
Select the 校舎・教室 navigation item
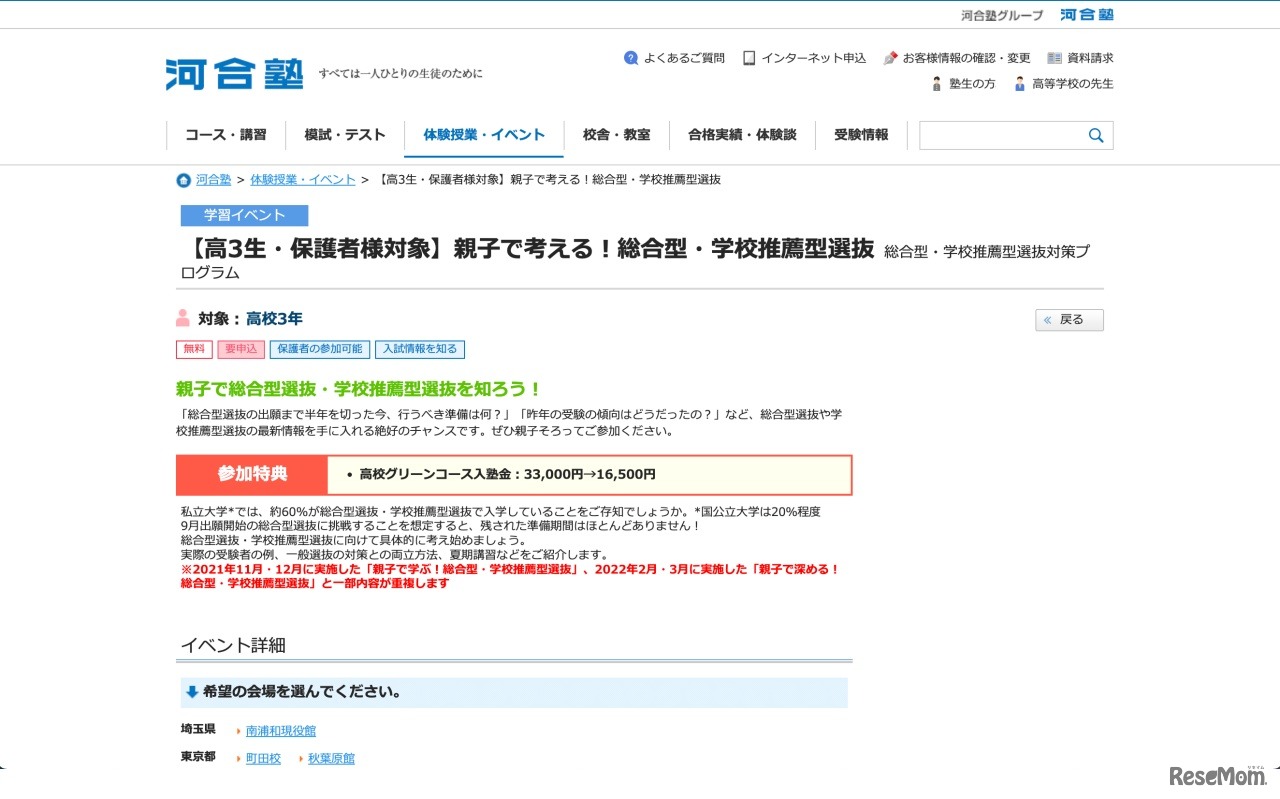(x=617, y=134)
